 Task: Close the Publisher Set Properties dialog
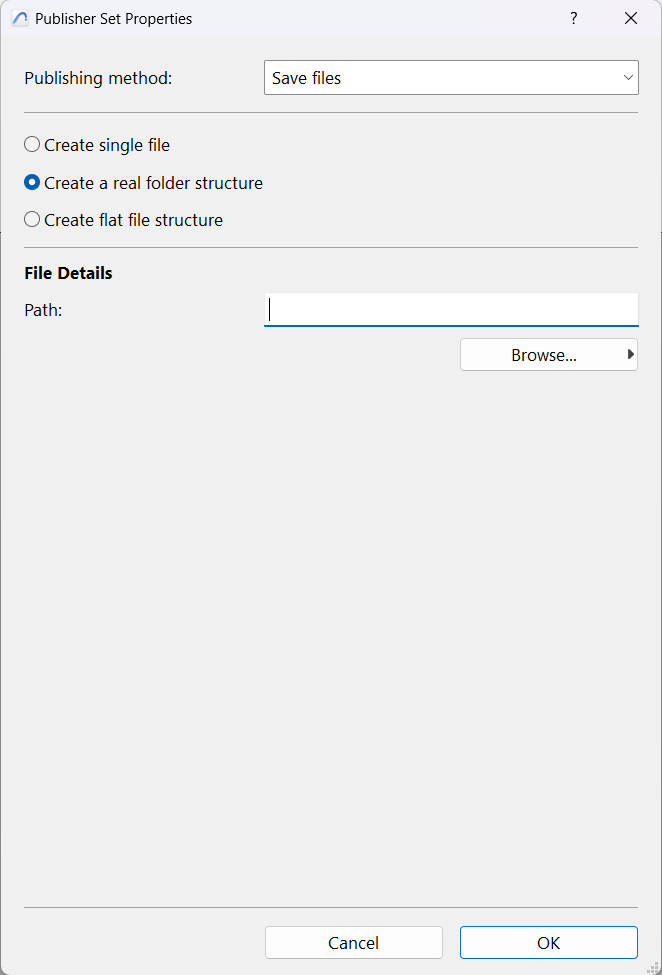tap(631, 19)
